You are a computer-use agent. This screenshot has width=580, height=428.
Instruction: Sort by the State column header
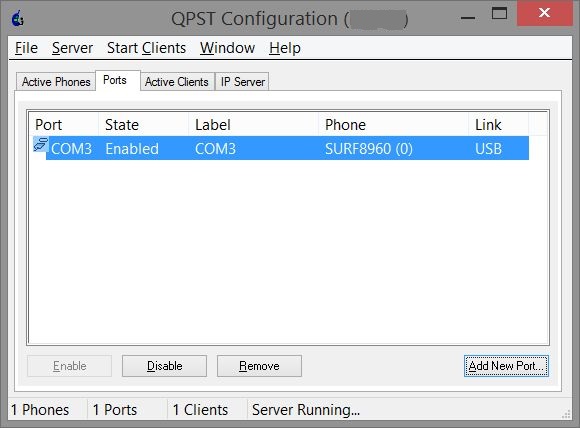144,125
